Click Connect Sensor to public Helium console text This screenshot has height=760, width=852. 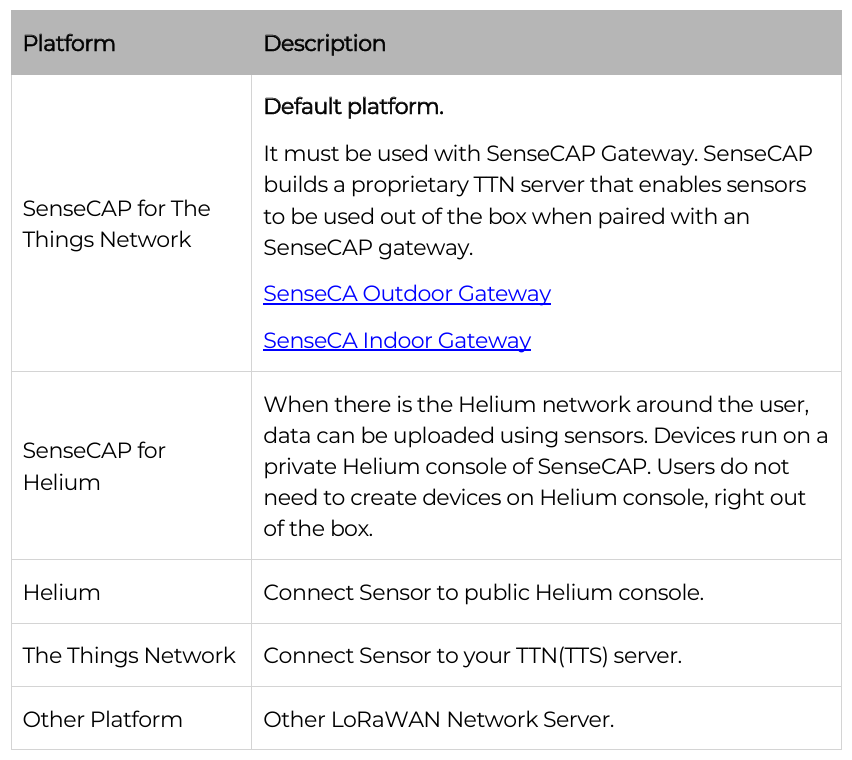tap(484, 593)
